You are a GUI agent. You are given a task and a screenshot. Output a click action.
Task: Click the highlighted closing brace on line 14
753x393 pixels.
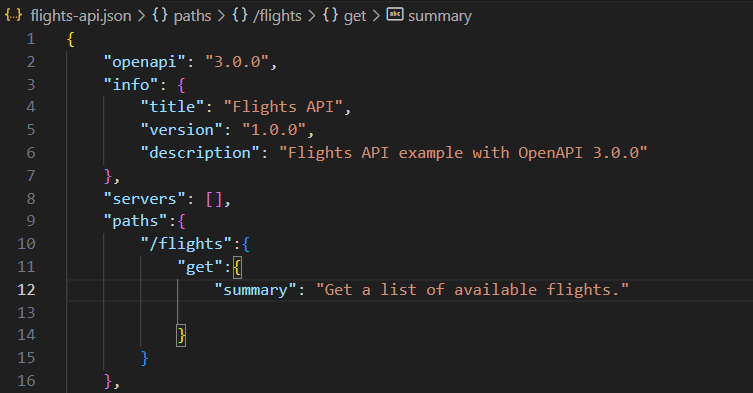[181, 335]
